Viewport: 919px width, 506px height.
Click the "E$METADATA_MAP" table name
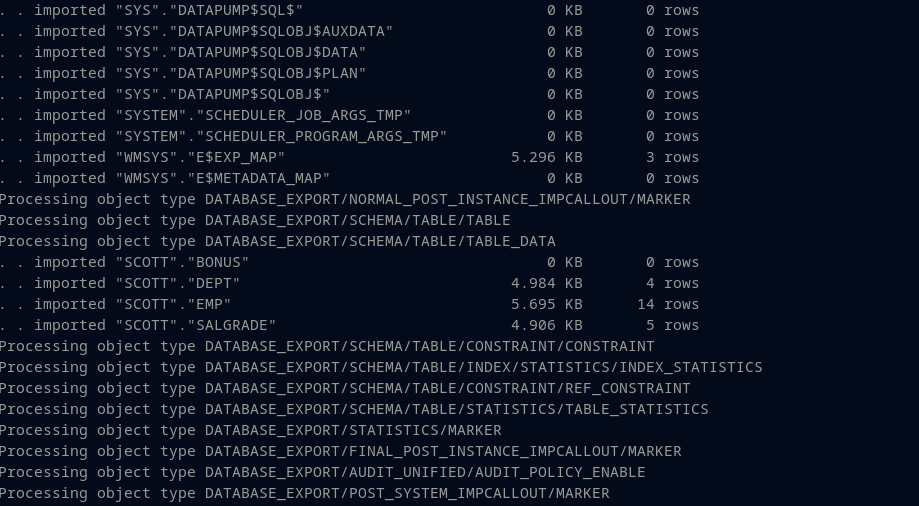pyautogui.click(x=267, y=178)
